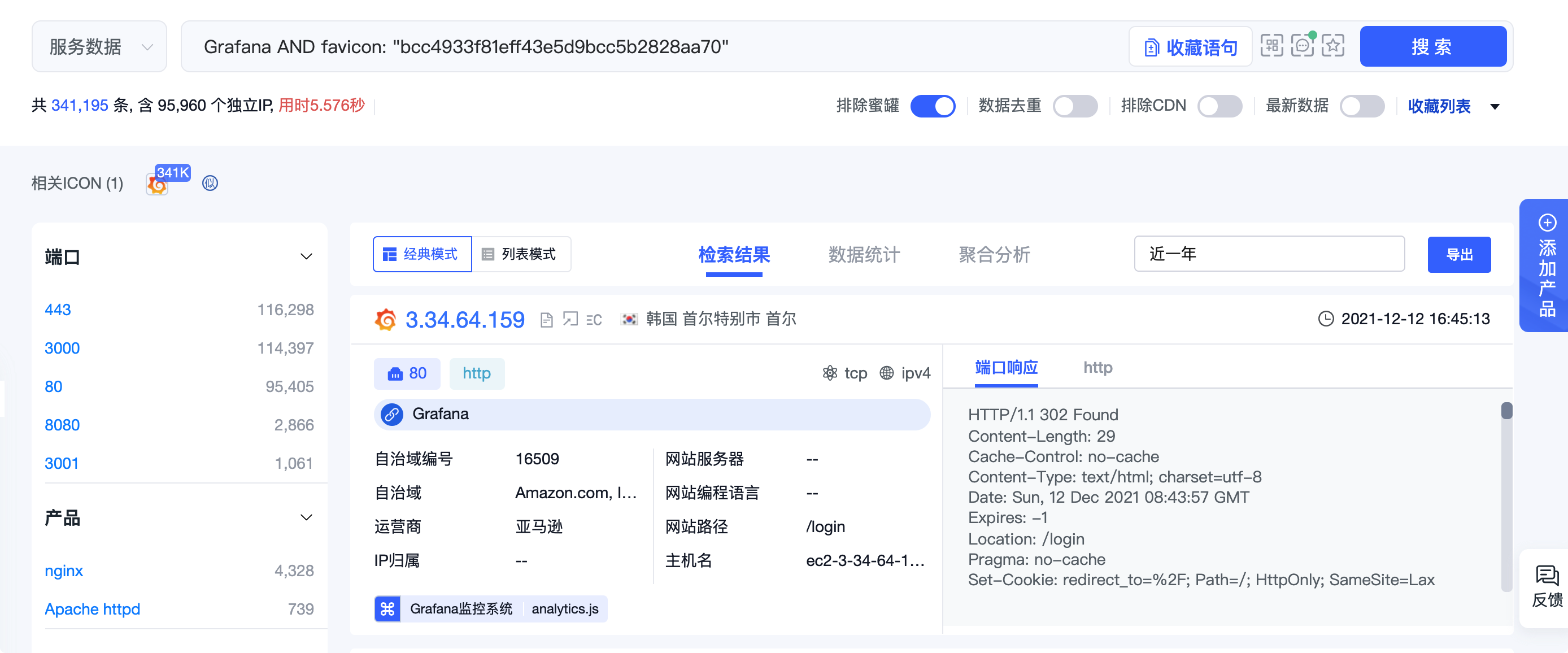Click the Grafana logo beside 3.34.64.159
Viewport: 1568px width, 653px height.
coord(385,320)
